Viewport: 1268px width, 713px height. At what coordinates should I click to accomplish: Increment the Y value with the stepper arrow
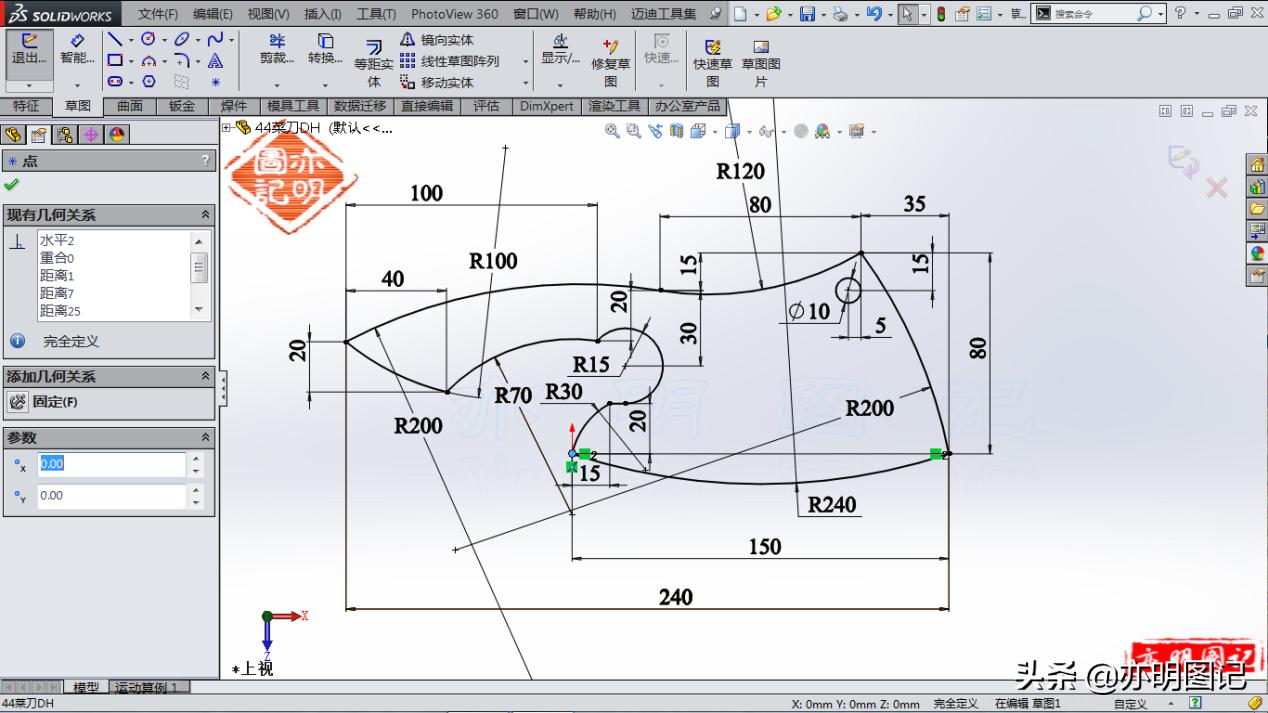[x=196, y=490]
